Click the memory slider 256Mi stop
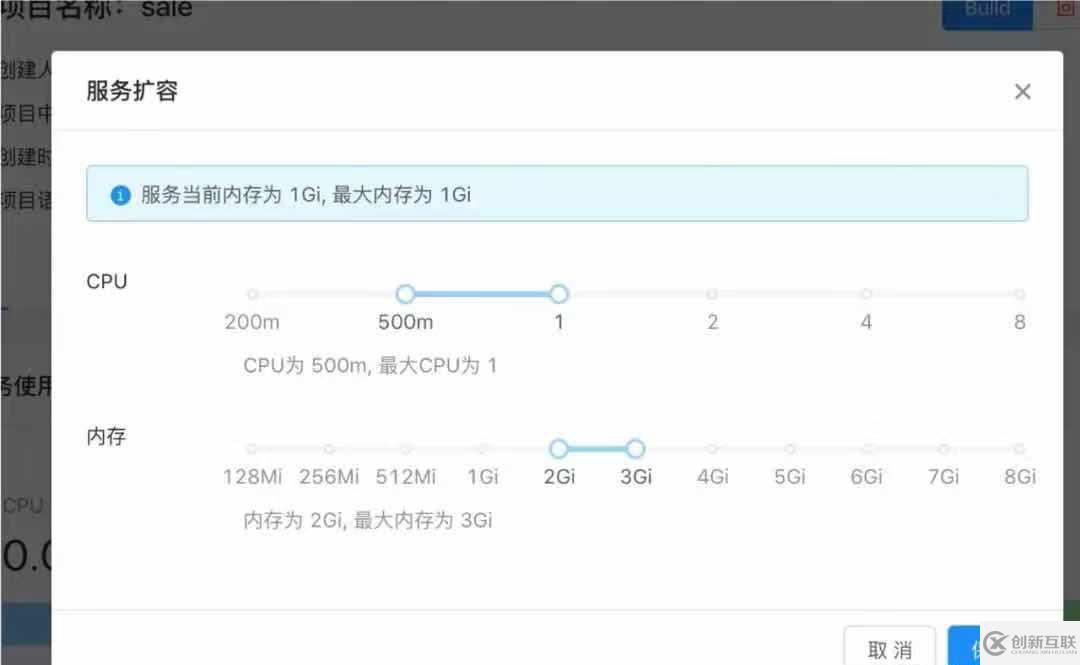Viewport: 1080px width, 665px height. click(329, 449)
